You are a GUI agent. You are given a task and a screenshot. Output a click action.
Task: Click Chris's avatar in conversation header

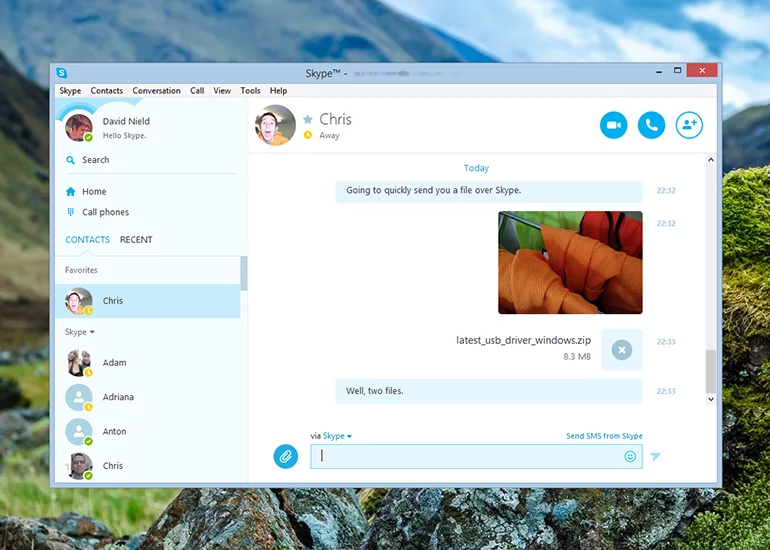(x=275, y=125)
